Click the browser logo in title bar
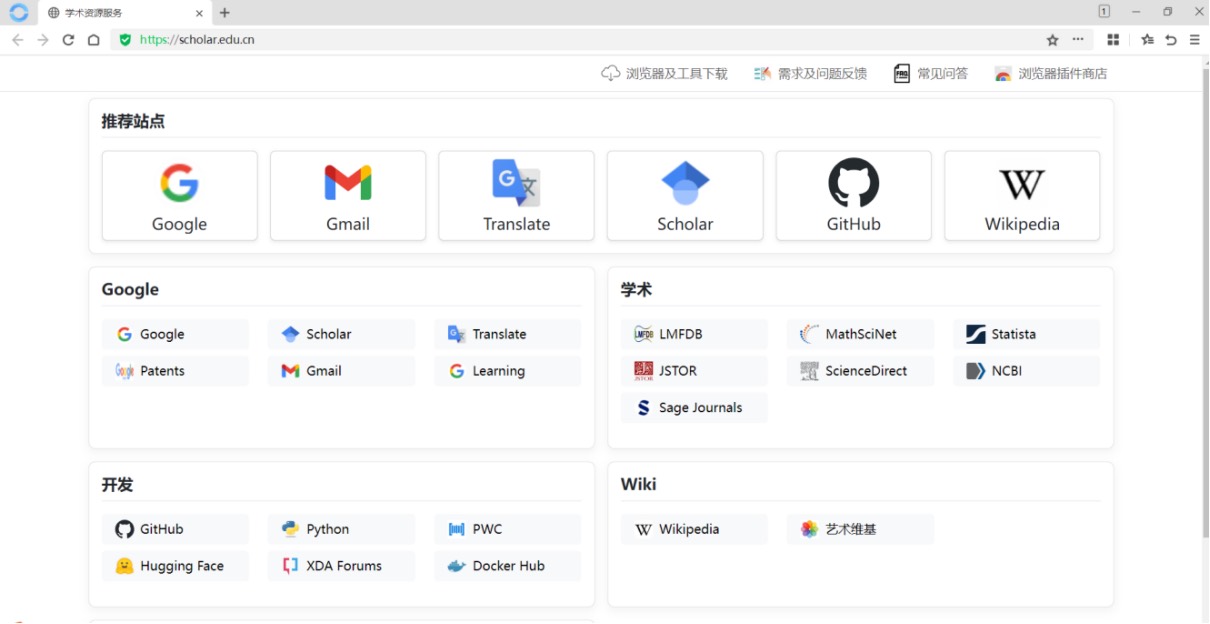 [18, 13]
